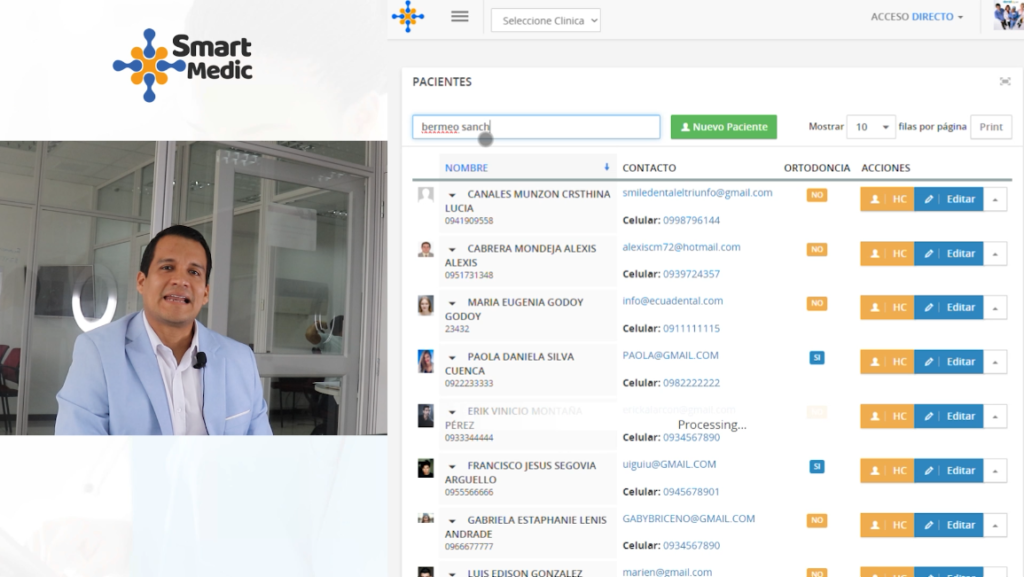
Task: Click the photo of MARIA EUGENIA GODOY
Action: coord(426,305)
